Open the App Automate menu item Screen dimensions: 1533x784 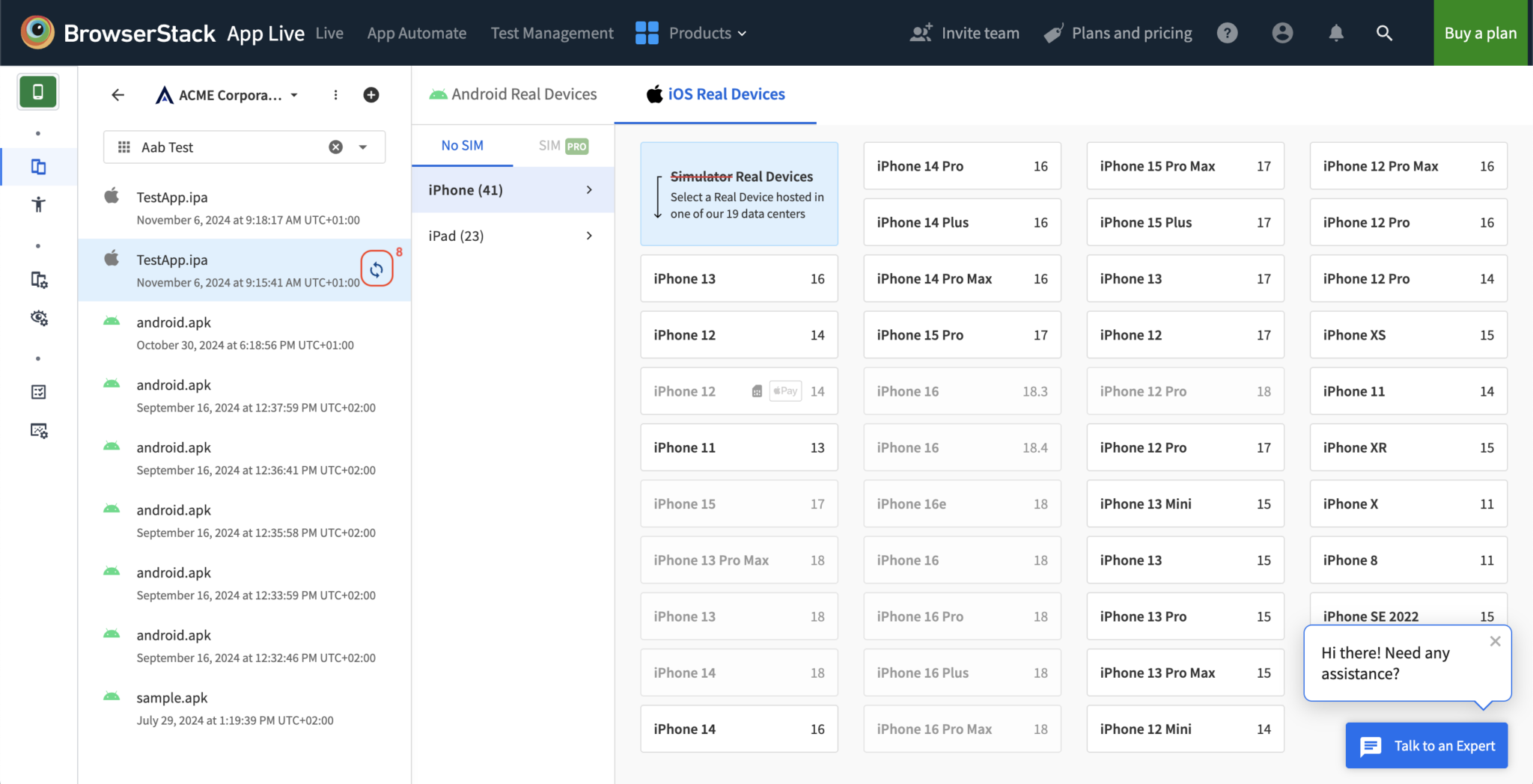pos(417,33)
